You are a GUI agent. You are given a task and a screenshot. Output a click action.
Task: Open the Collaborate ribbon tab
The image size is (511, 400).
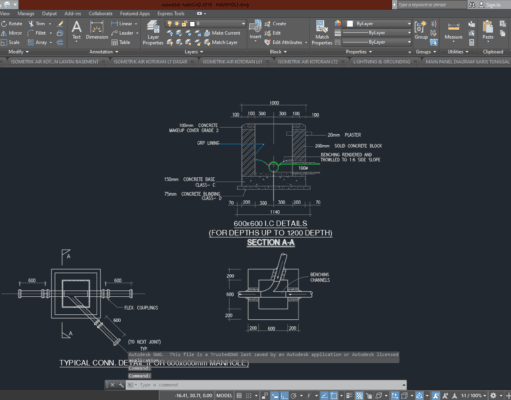(100, 14)
